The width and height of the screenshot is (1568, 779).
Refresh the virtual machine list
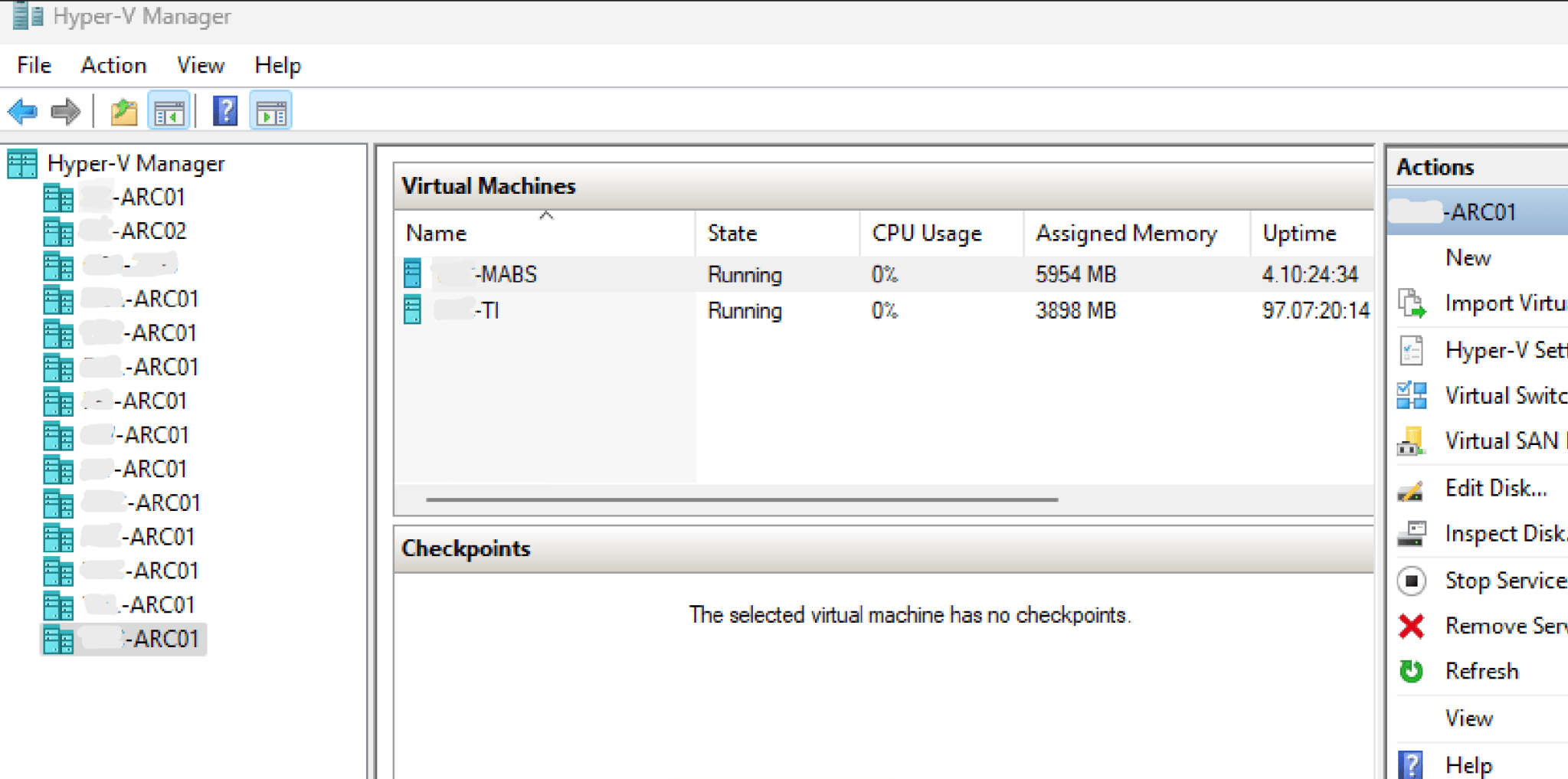1481,671
